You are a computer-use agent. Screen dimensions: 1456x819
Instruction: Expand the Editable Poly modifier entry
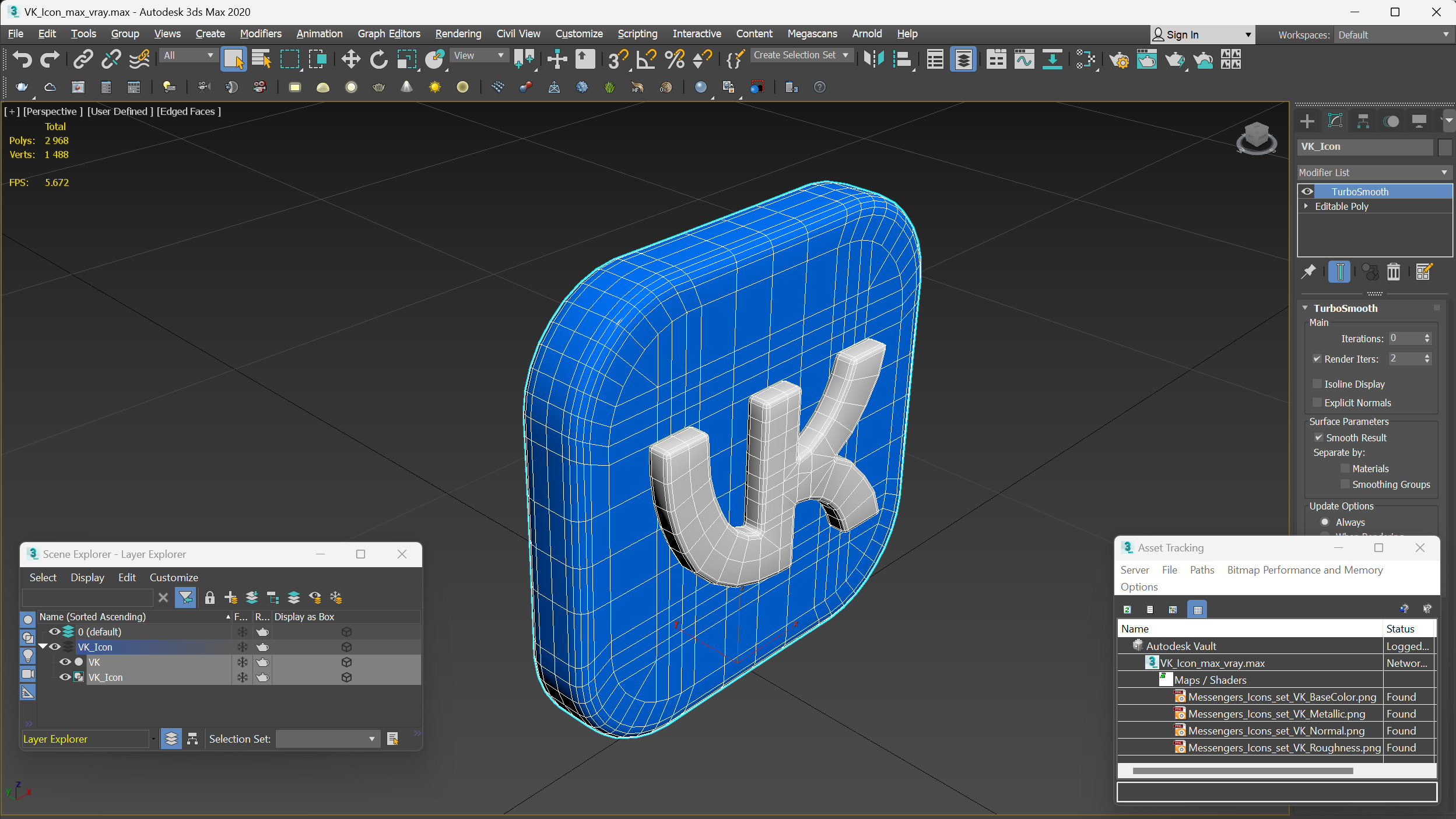point(1306,206)
